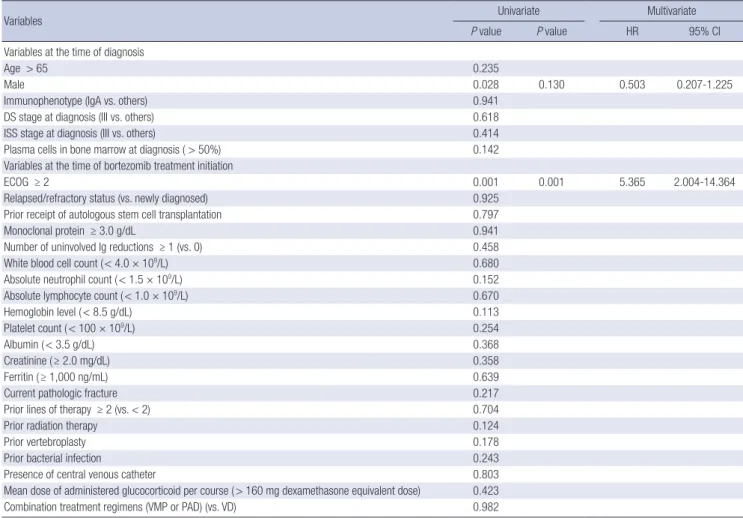Image resolution: width=743 pixels, height=518 pixels.
Task: Click value 0.113 for hemoglobin
Action: (486, 312)
